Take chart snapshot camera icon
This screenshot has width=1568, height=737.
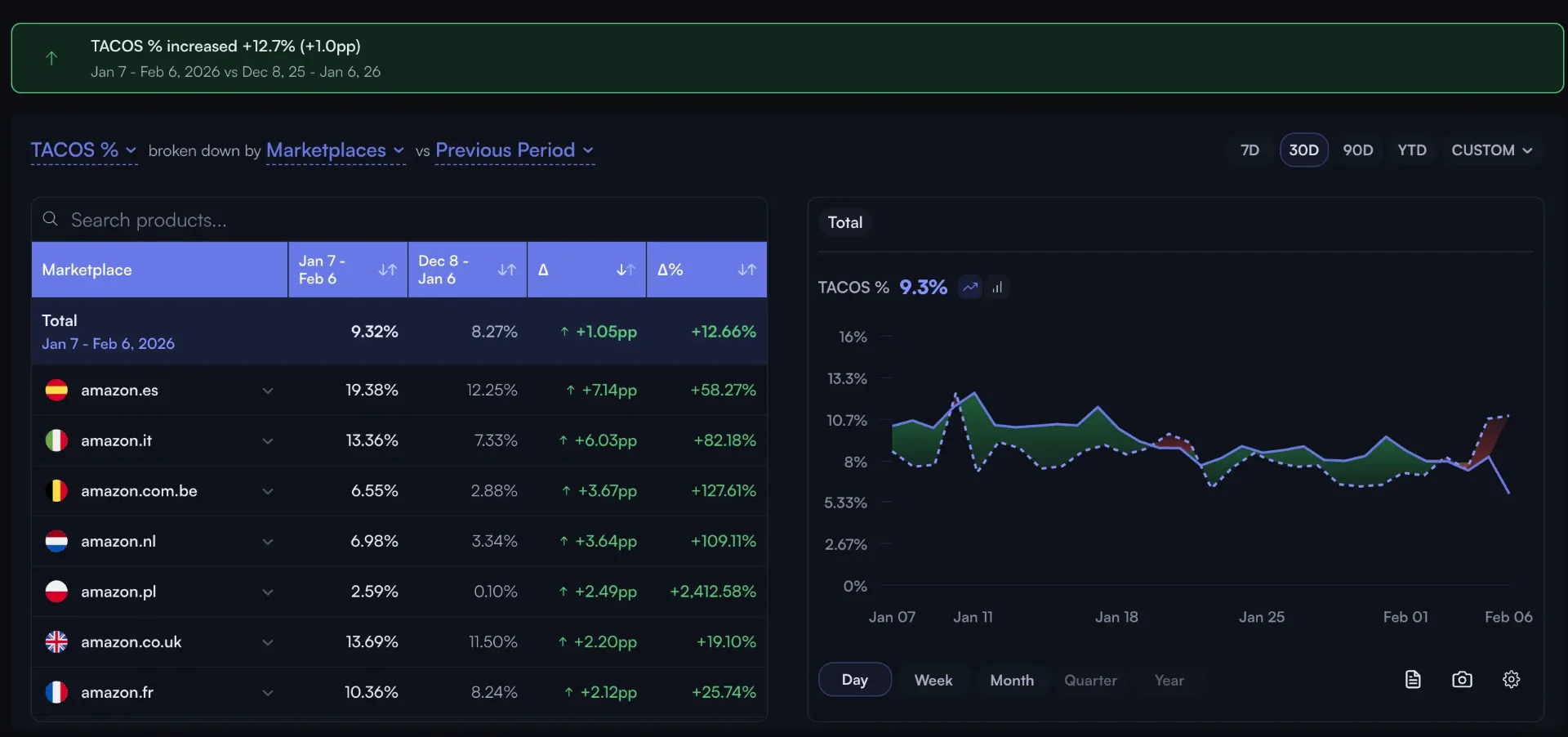(x=1462, y=679)
